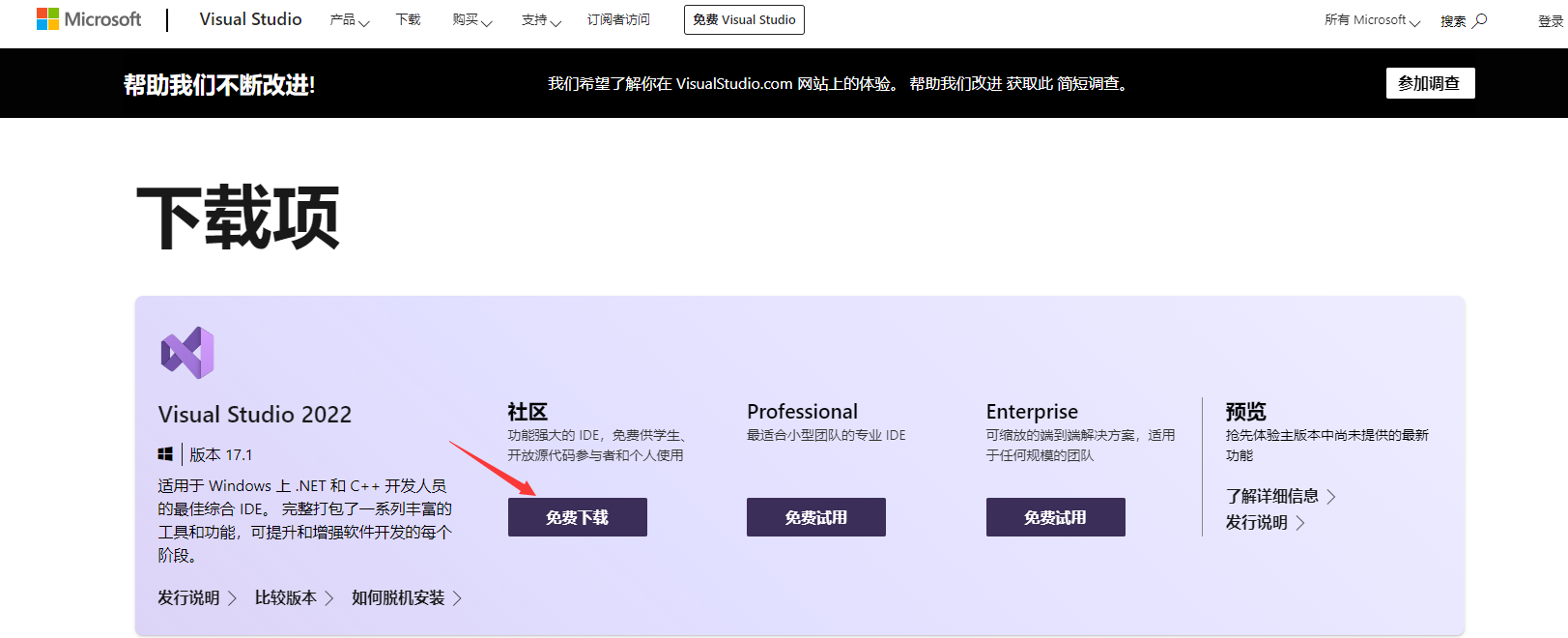Open 发行说明 link below Visual Studio 2022 description

(197, 598)
